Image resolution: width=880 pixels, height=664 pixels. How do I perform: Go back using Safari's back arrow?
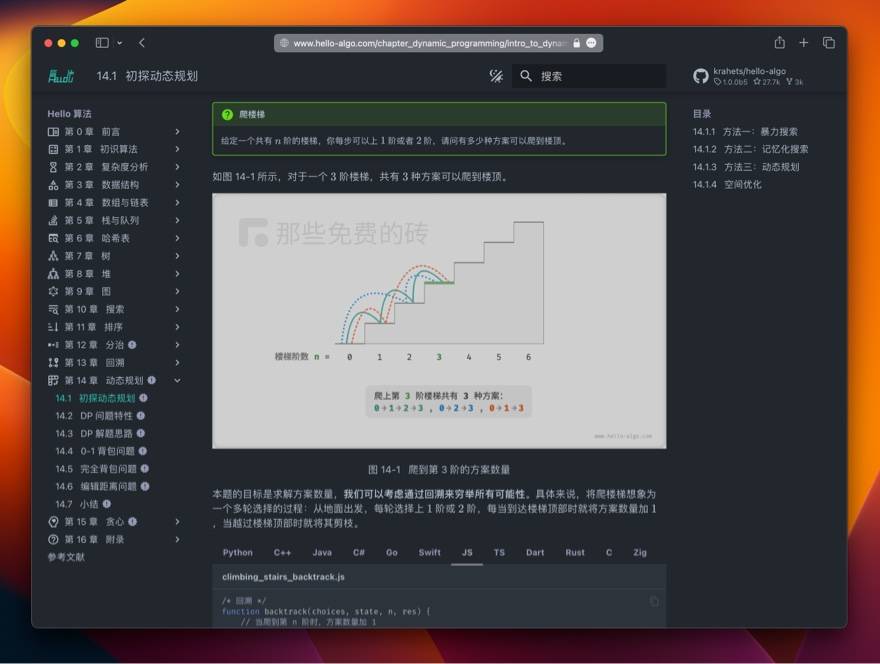(142, 43)
